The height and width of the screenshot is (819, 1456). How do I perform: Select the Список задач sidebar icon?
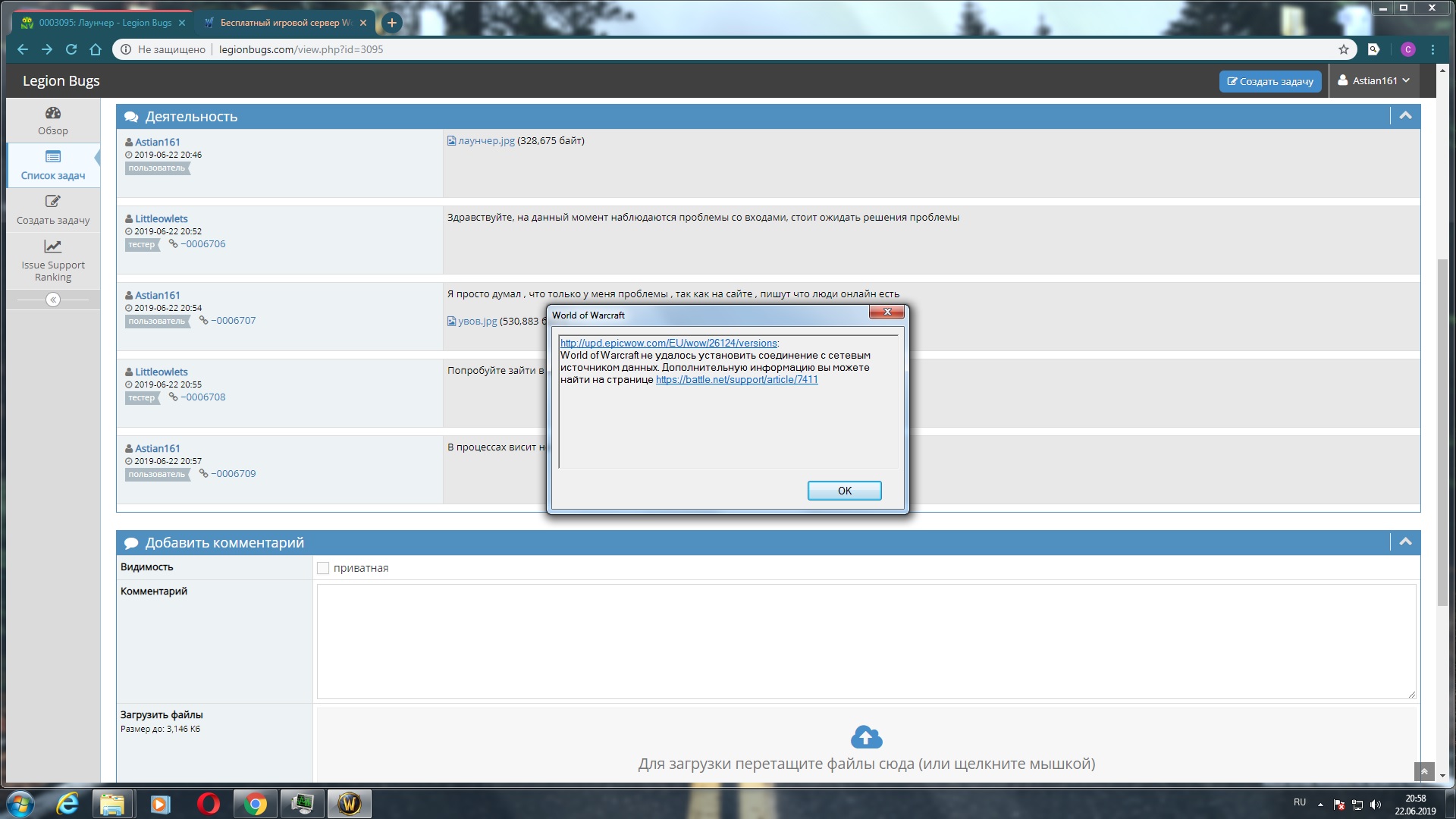(x=53, y=158)
